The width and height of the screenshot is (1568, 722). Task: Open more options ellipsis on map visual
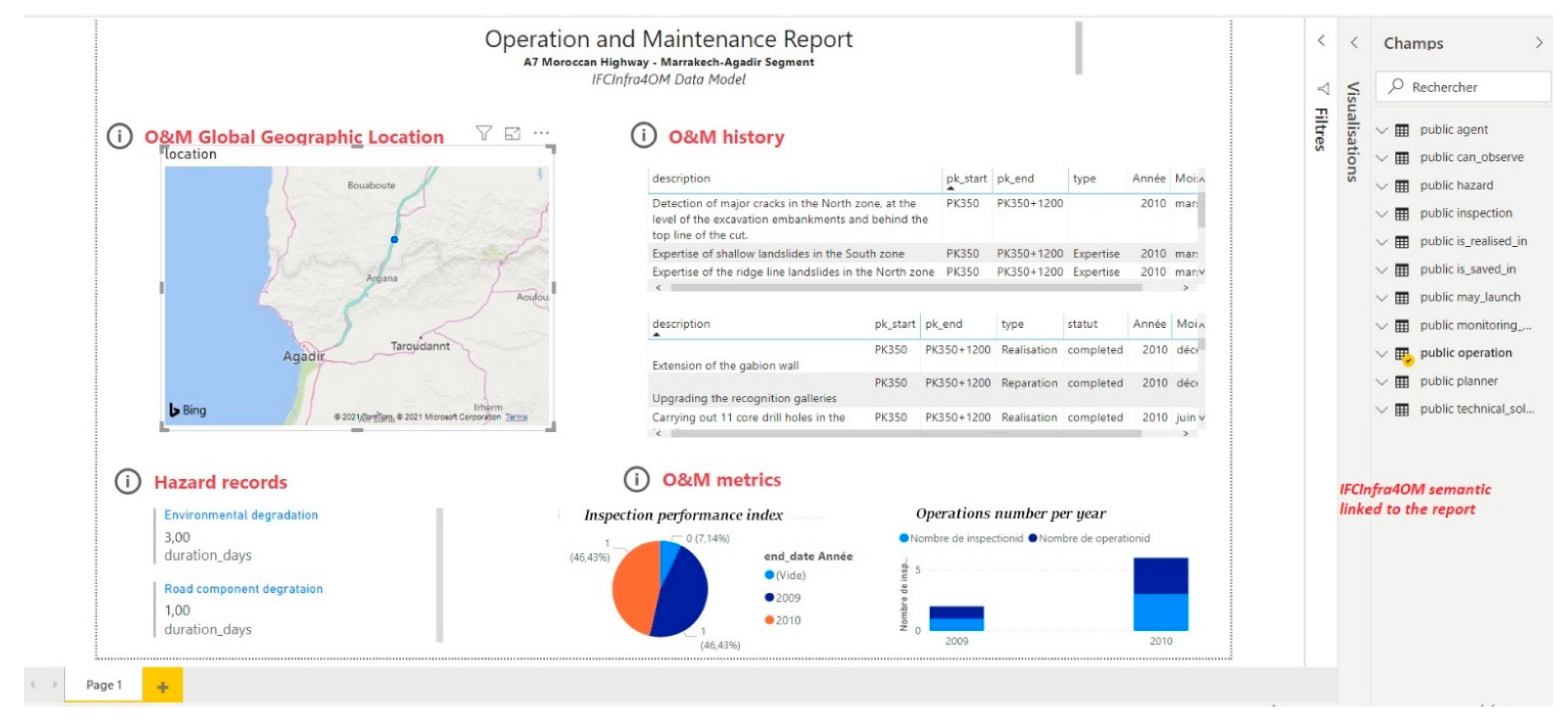point(541,132)
